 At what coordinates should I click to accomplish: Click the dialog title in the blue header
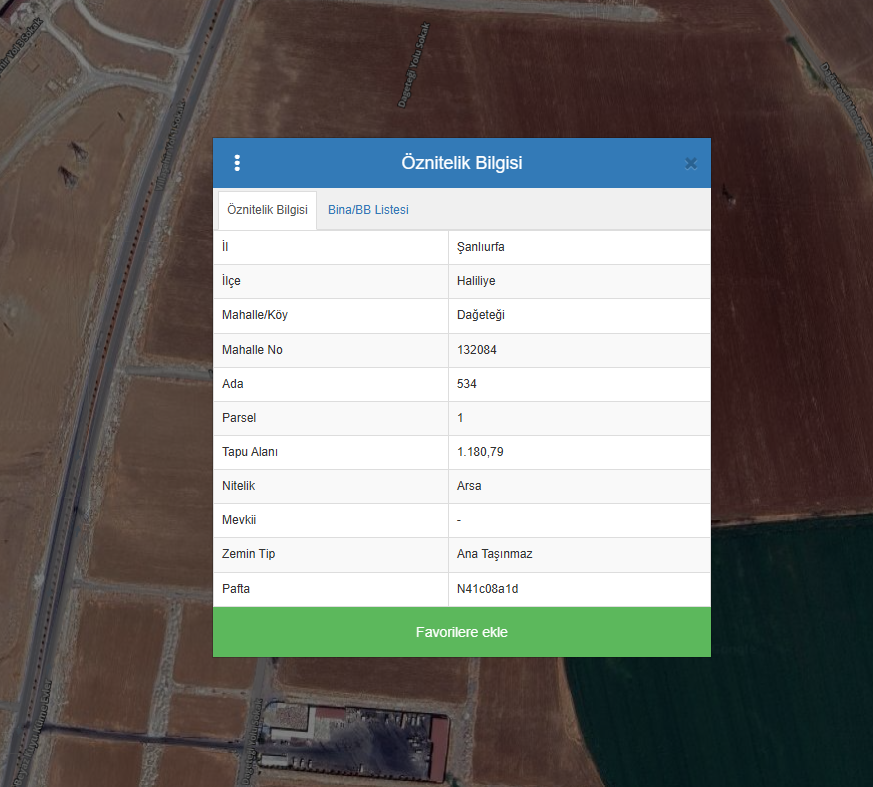point(461,163)
